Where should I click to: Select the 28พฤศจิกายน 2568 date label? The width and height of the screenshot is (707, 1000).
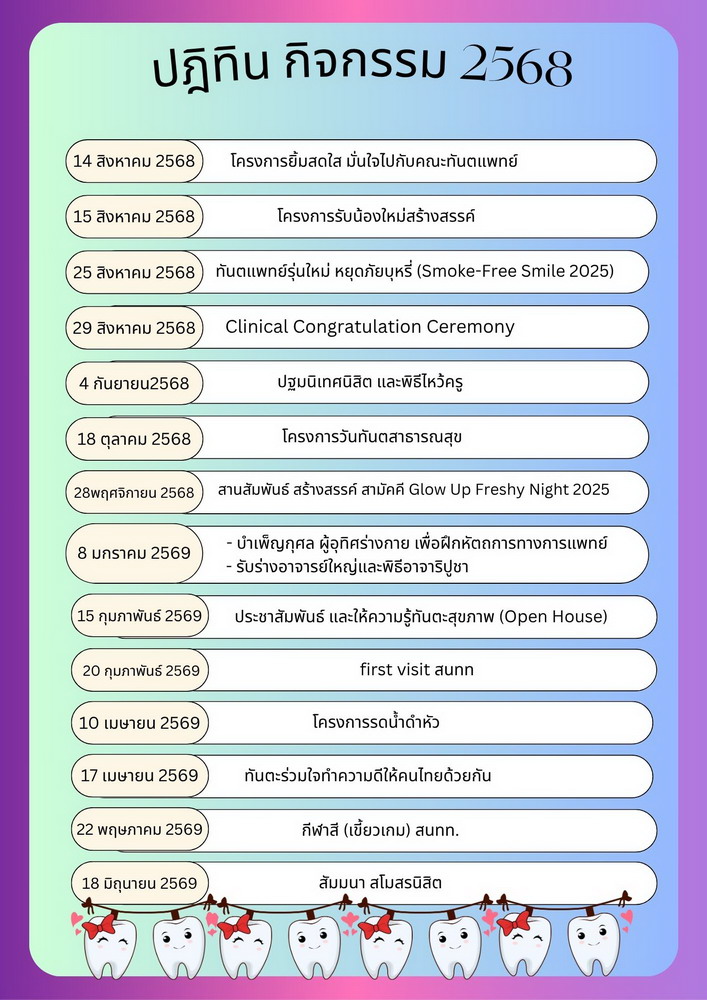click(134, 492)
